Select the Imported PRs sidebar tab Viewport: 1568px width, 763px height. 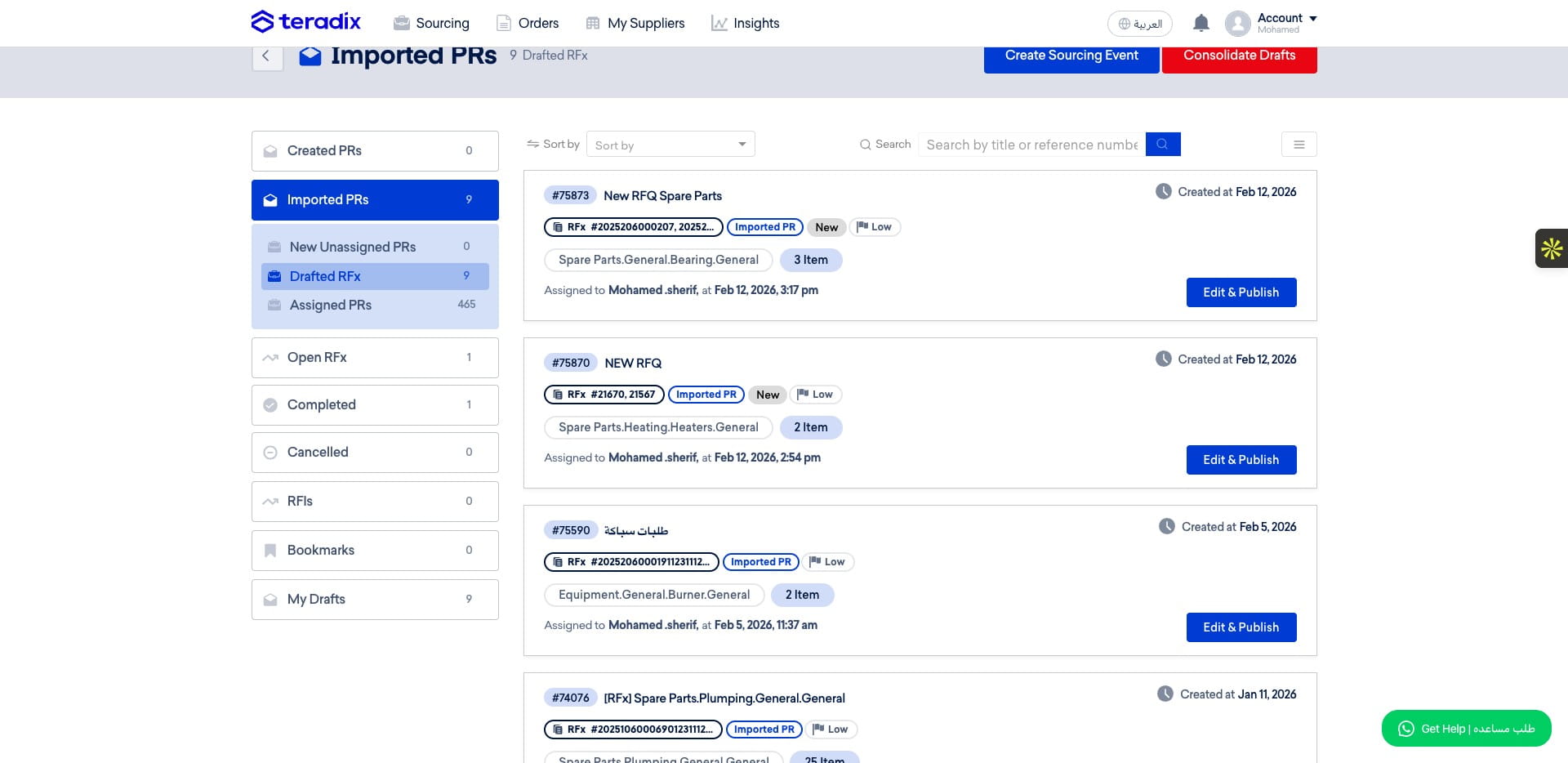point(375,200)
